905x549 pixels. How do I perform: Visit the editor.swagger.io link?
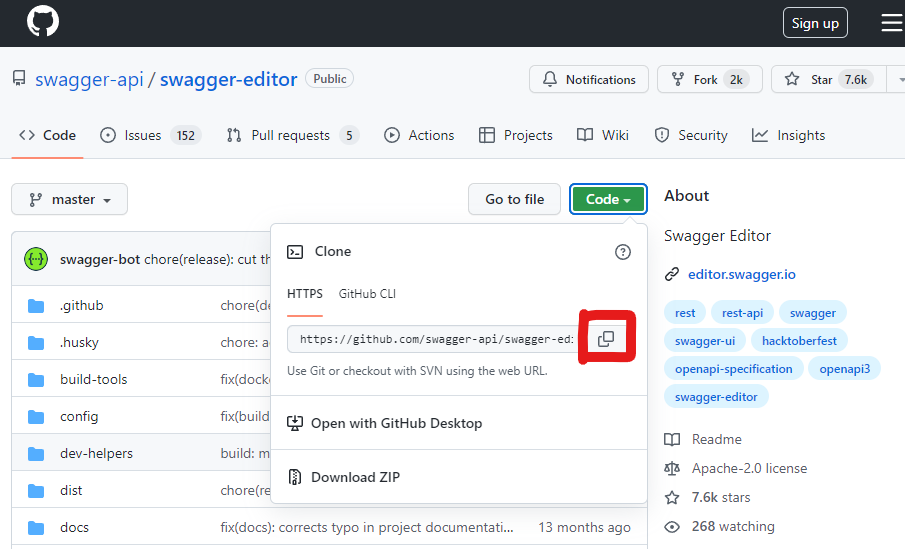click(x=742, y=274)
